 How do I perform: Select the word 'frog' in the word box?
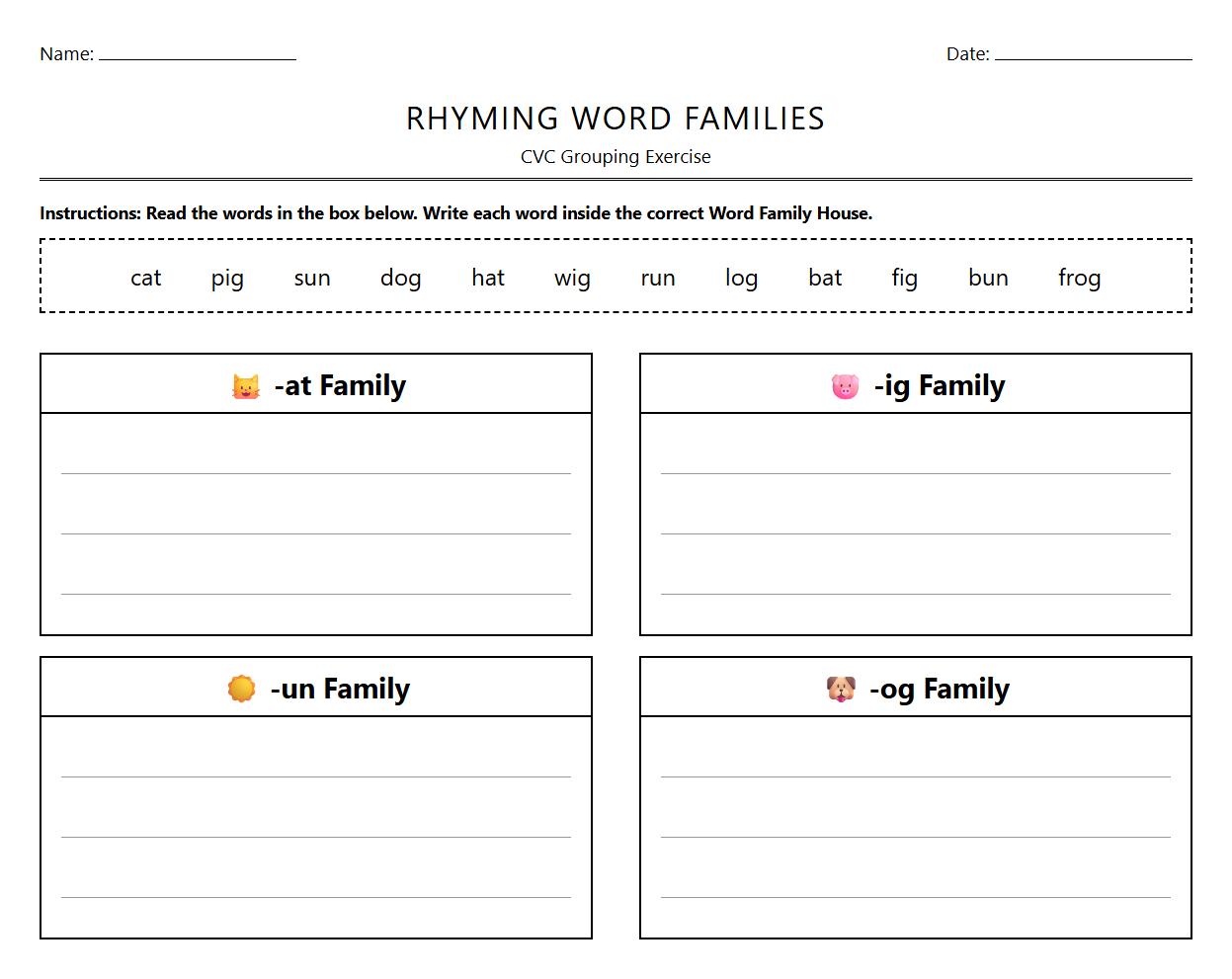click(x=1079, y=278)
